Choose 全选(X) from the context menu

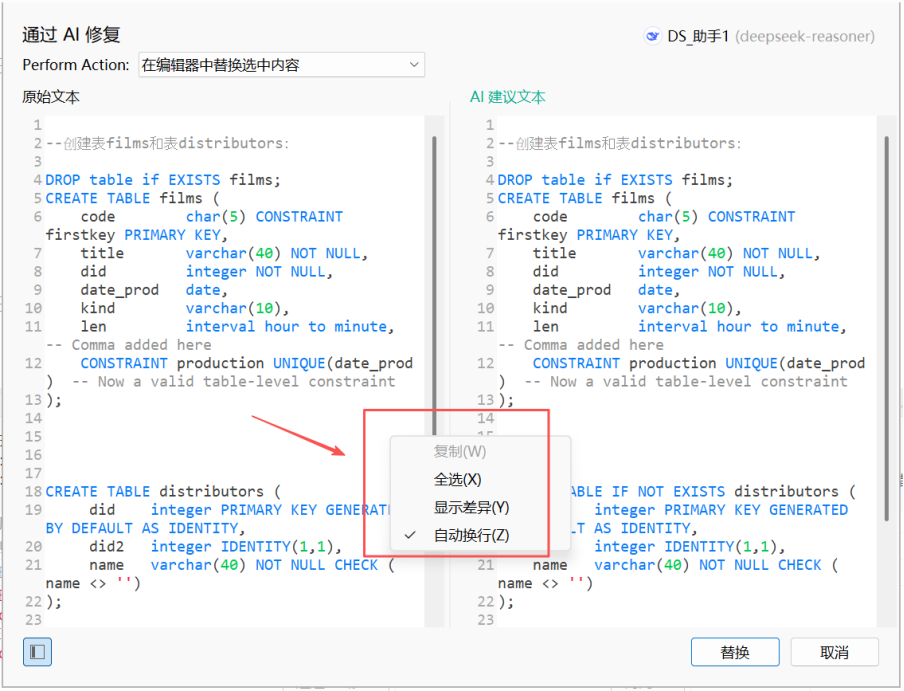457,479
